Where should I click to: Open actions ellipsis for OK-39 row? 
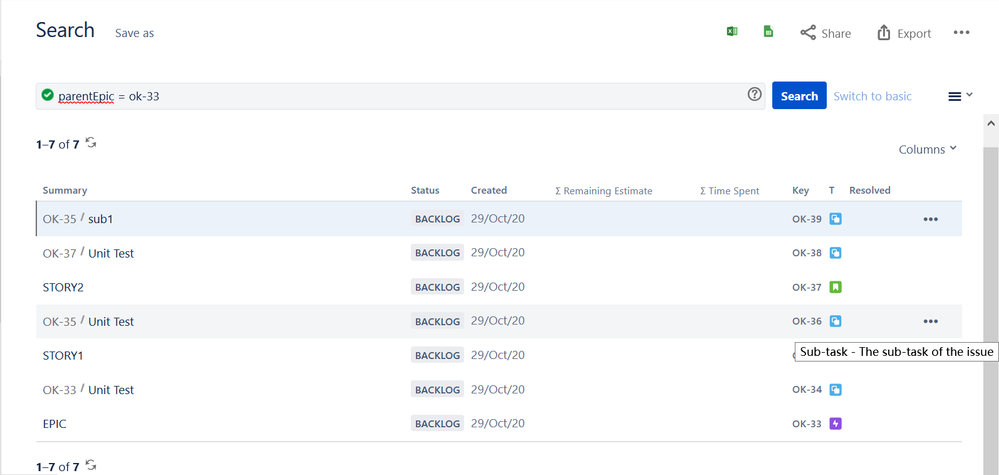(930, 219)
